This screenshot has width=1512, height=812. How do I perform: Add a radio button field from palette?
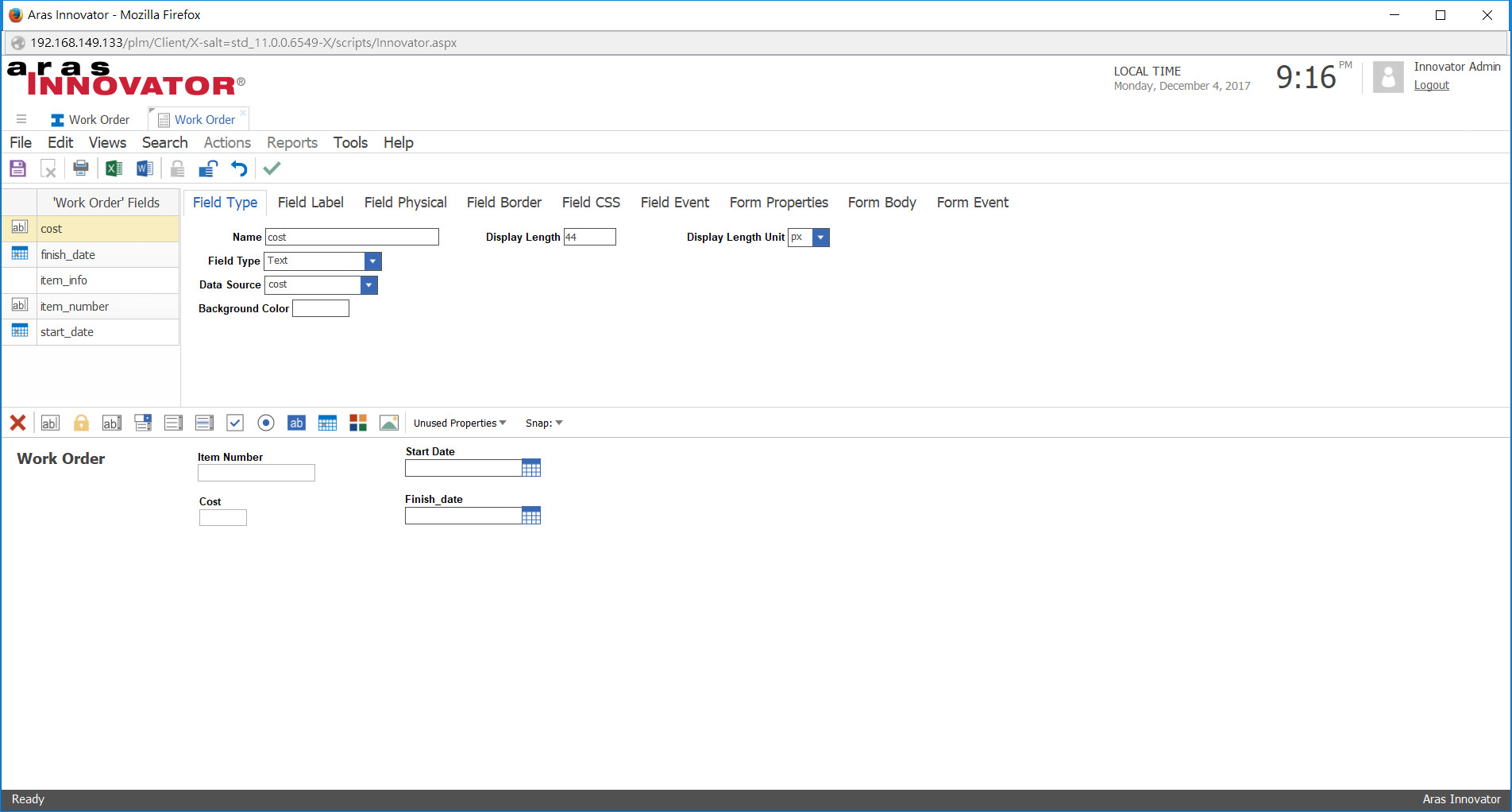coord(266,423)
